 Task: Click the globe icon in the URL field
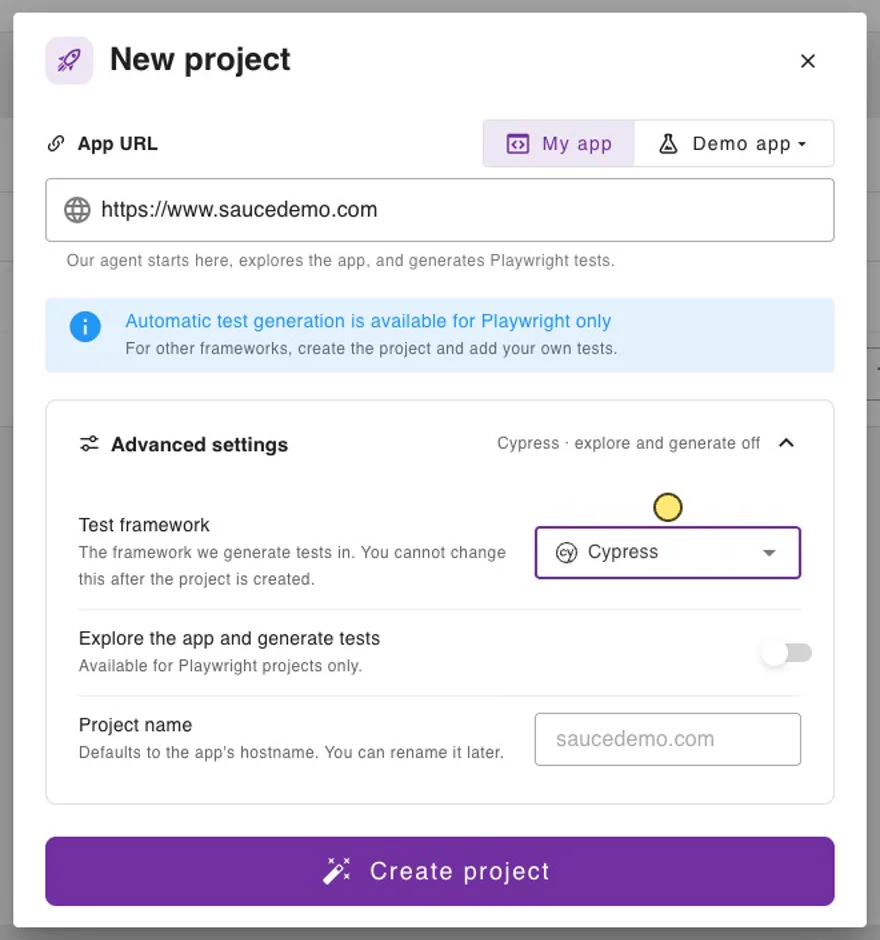pyautogui.click(x=77, y=210)
